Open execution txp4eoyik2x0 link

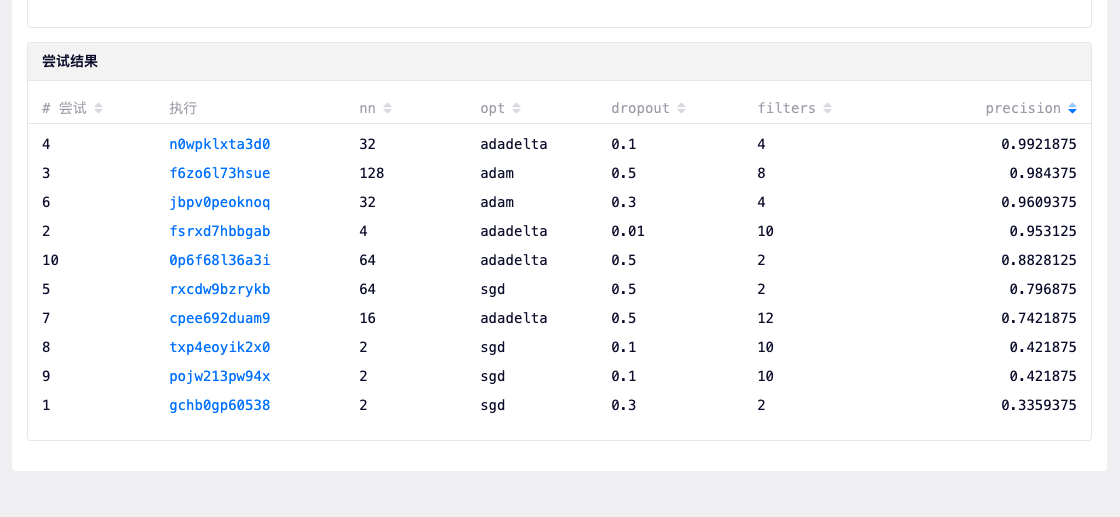219,347
